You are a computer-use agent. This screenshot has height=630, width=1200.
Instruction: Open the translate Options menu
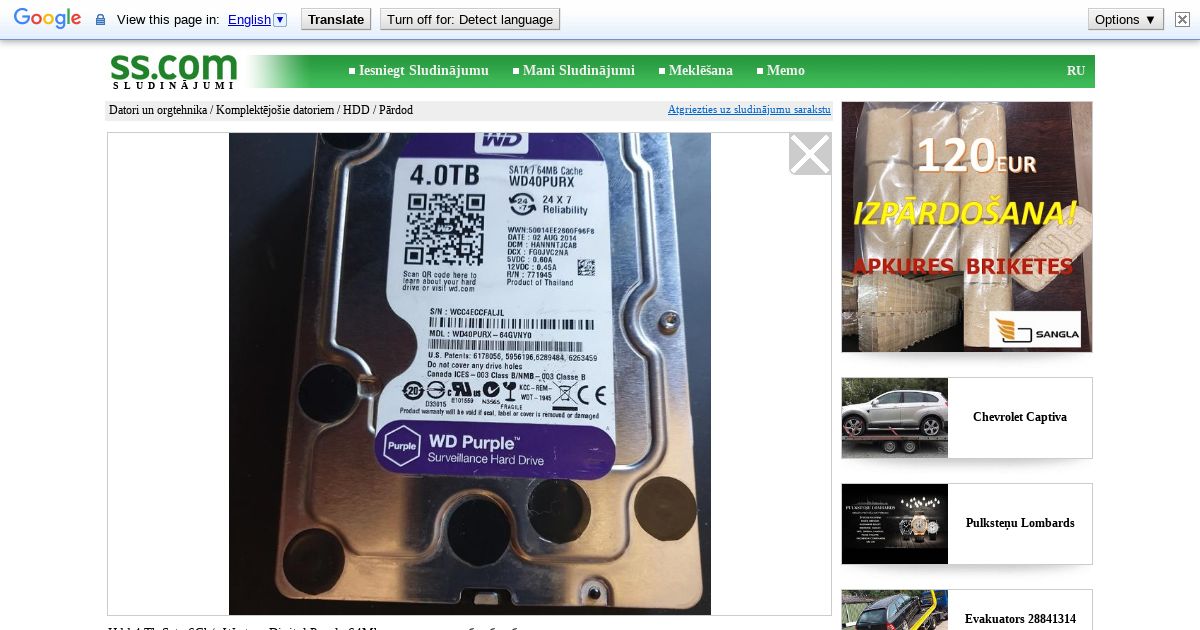[1125, 19]
